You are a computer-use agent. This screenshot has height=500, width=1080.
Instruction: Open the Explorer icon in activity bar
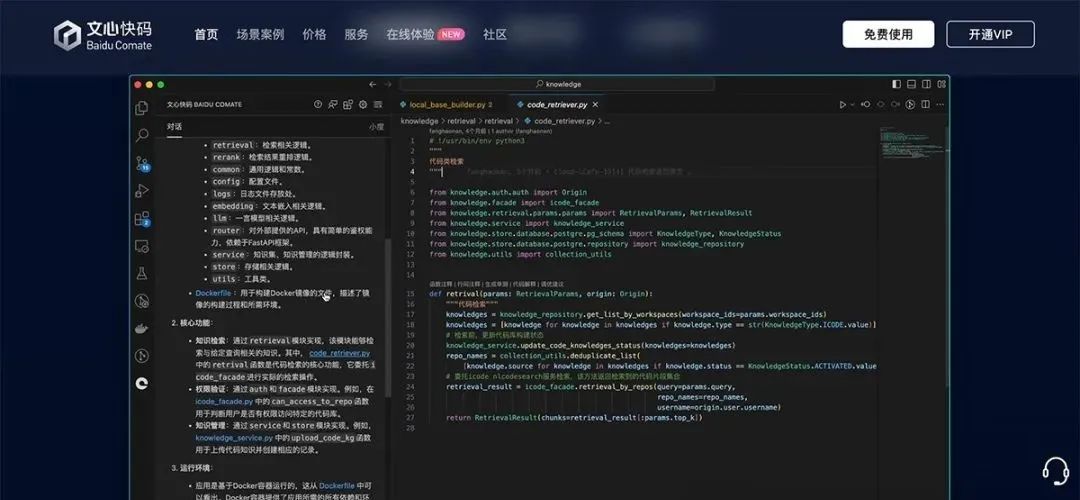142,108
